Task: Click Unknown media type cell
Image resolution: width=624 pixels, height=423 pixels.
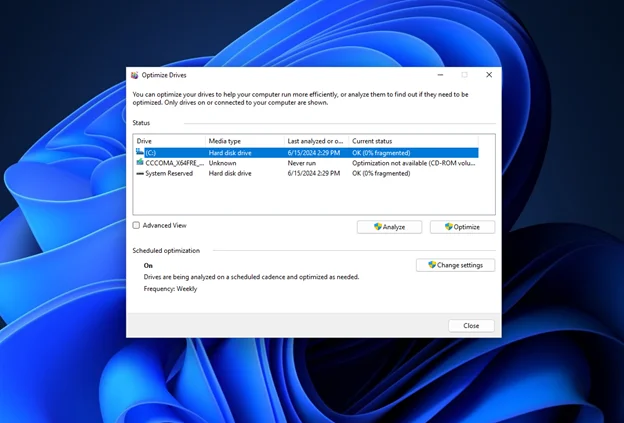Action: tap(222, 163)
